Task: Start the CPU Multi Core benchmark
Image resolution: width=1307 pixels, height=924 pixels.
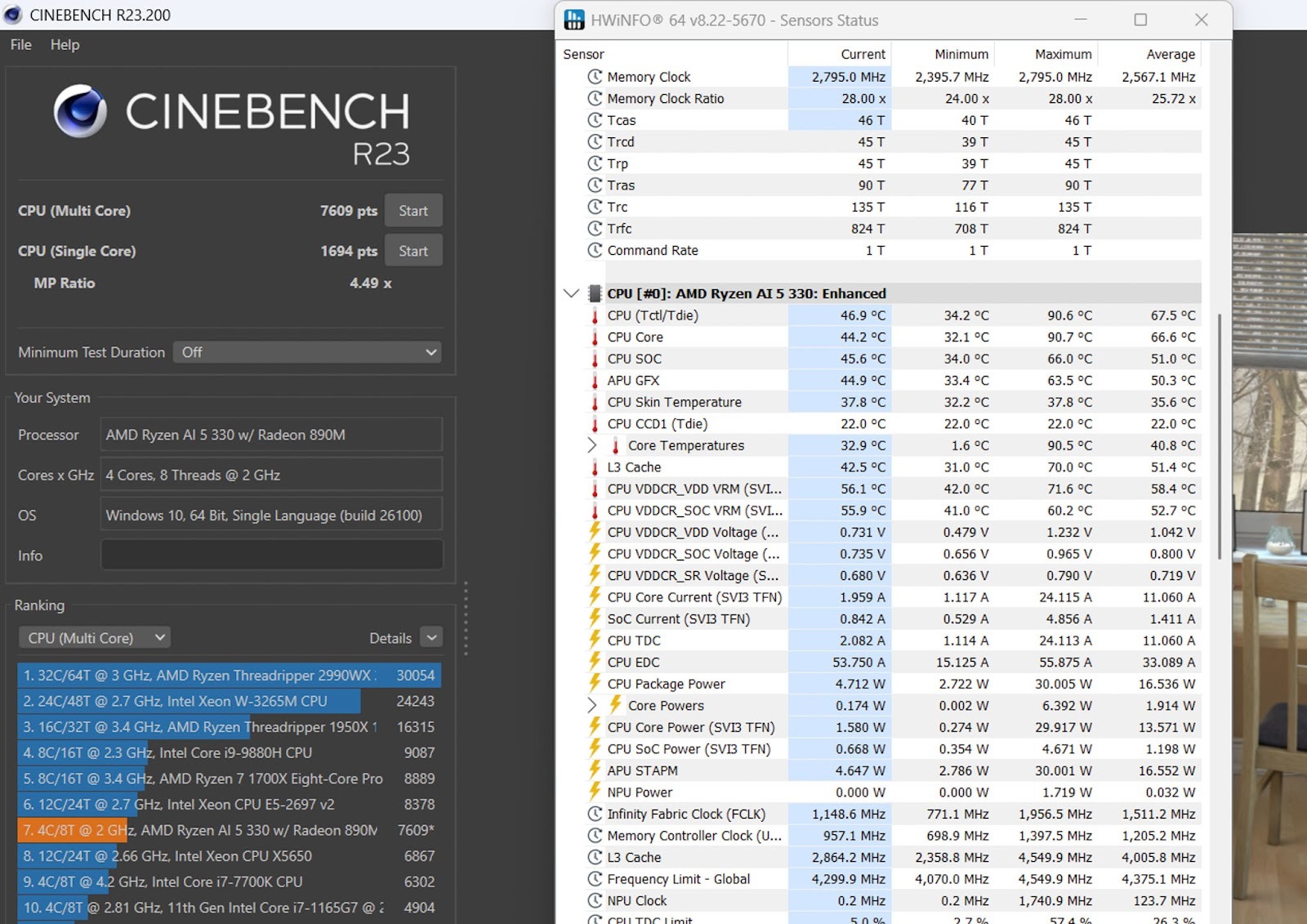Action: click(413, 211)
